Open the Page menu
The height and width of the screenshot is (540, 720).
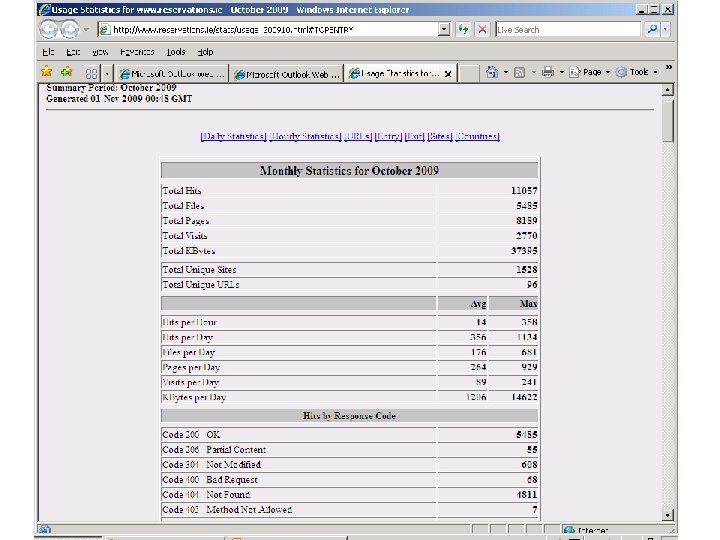pos(590,72)
